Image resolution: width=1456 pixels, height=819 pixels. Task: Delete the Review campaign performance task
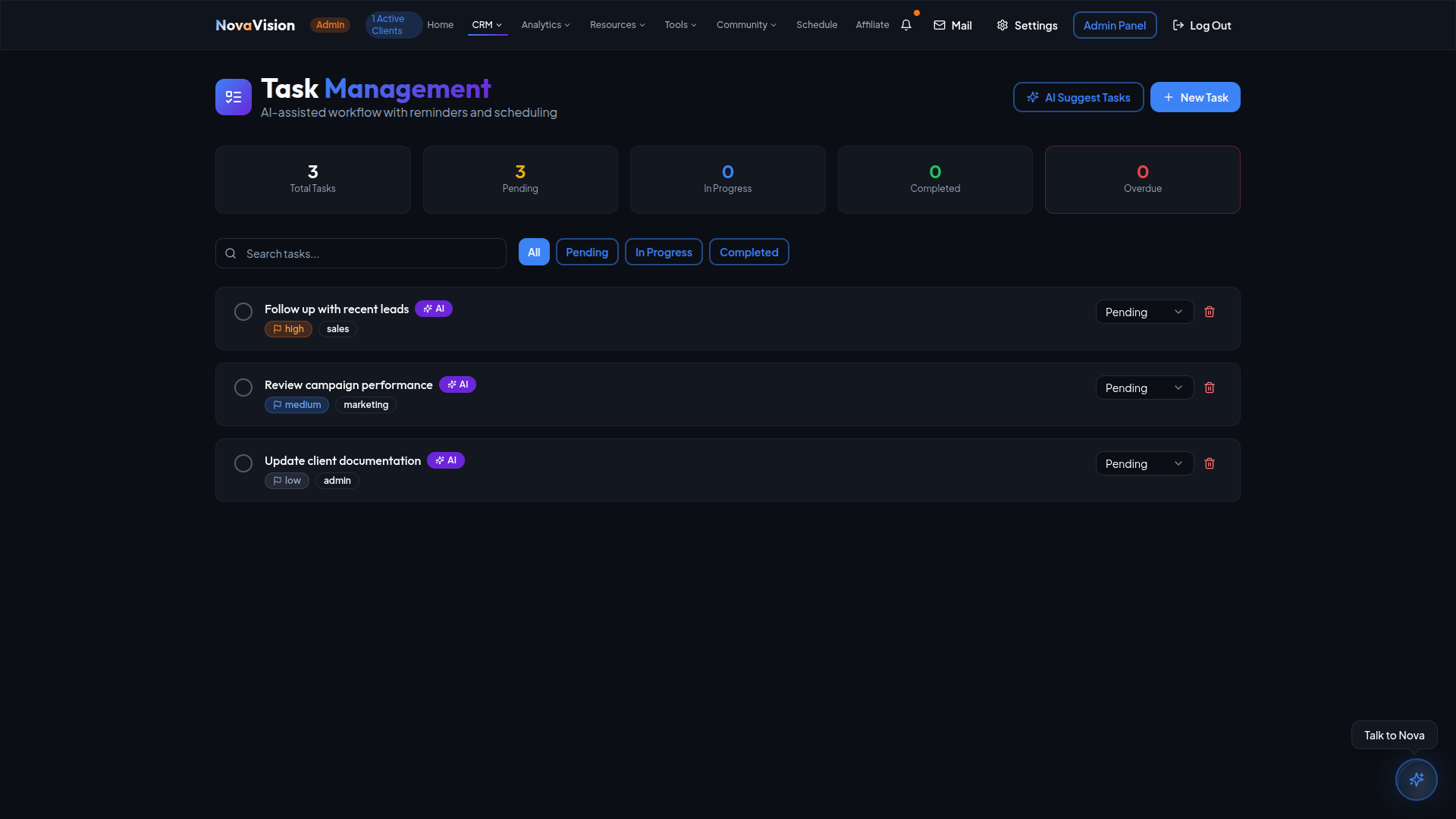click(x=1210, y=388)
